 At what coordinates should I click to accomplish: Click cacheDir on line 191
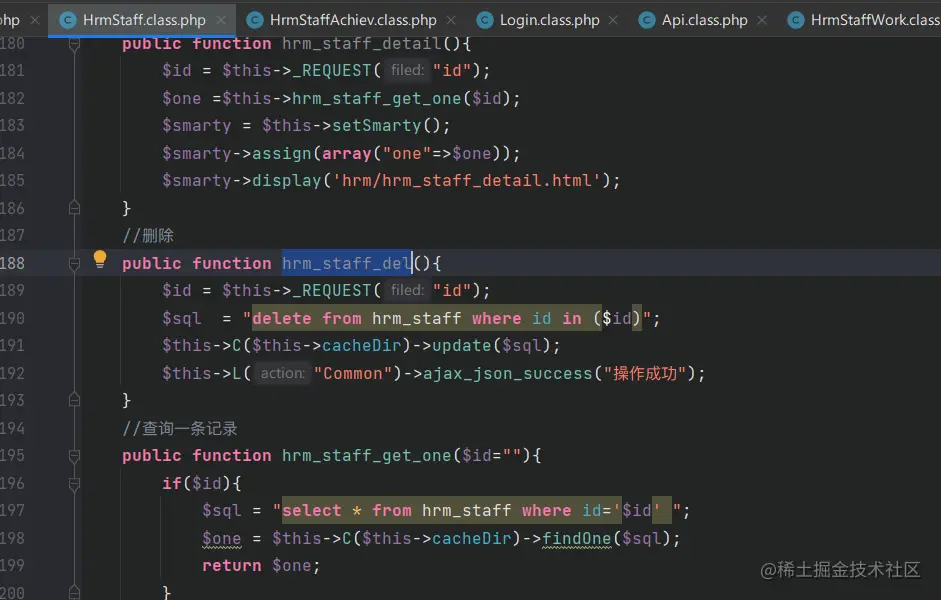[x=361, y=346]
